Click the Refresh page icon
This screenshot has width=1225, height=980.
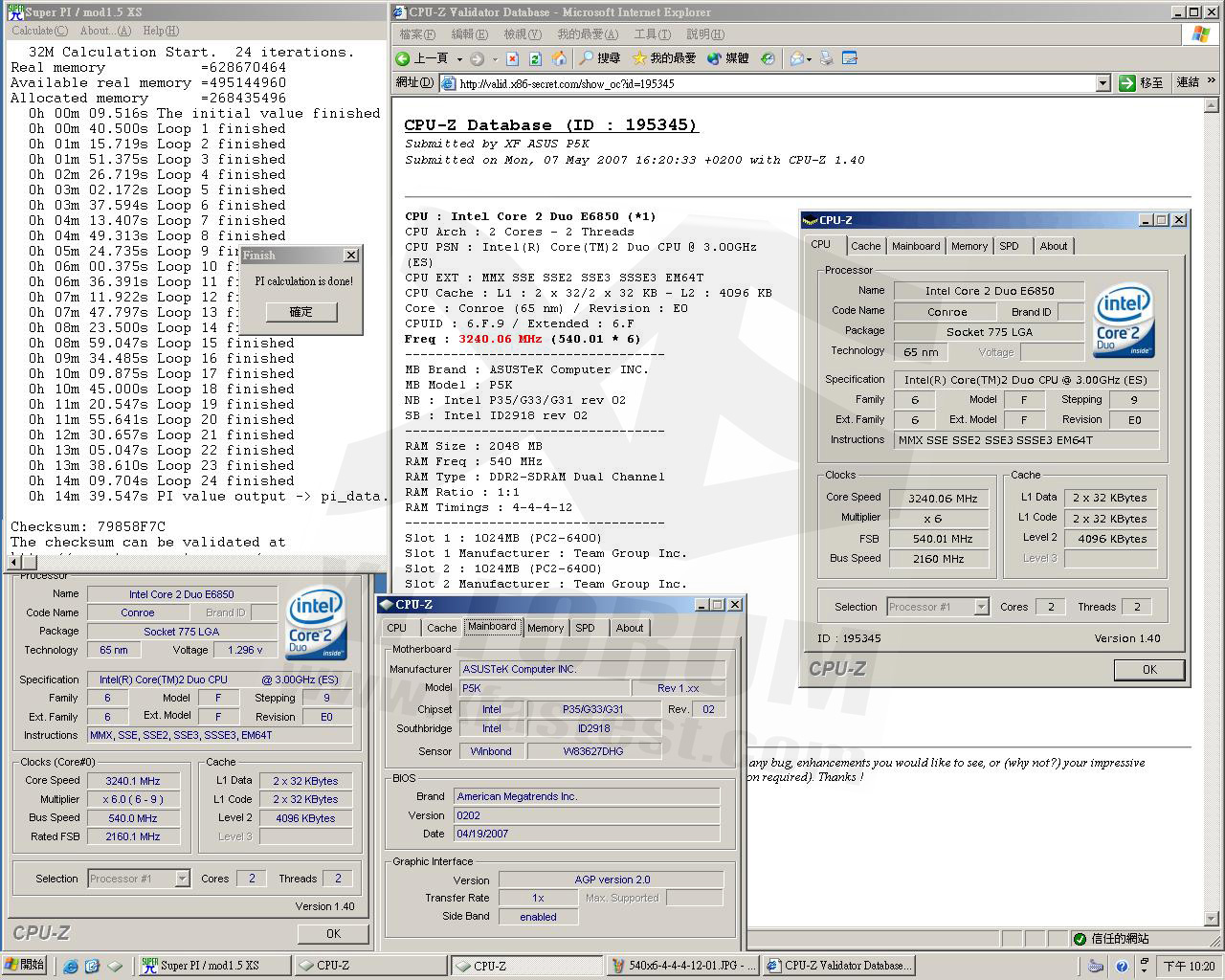coord(535,58)
